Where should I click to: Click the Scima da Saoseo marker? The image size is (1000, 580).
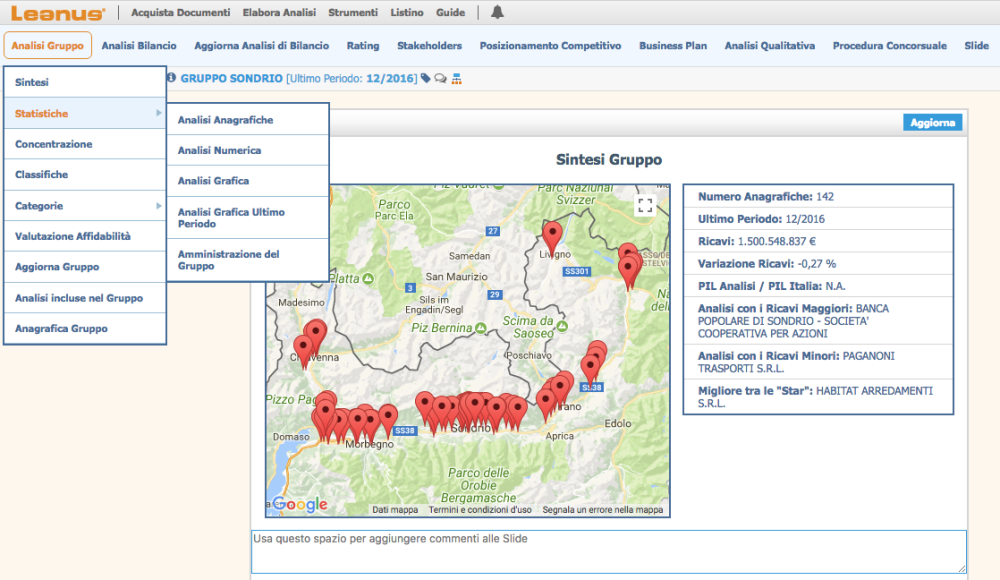(562, 326)
